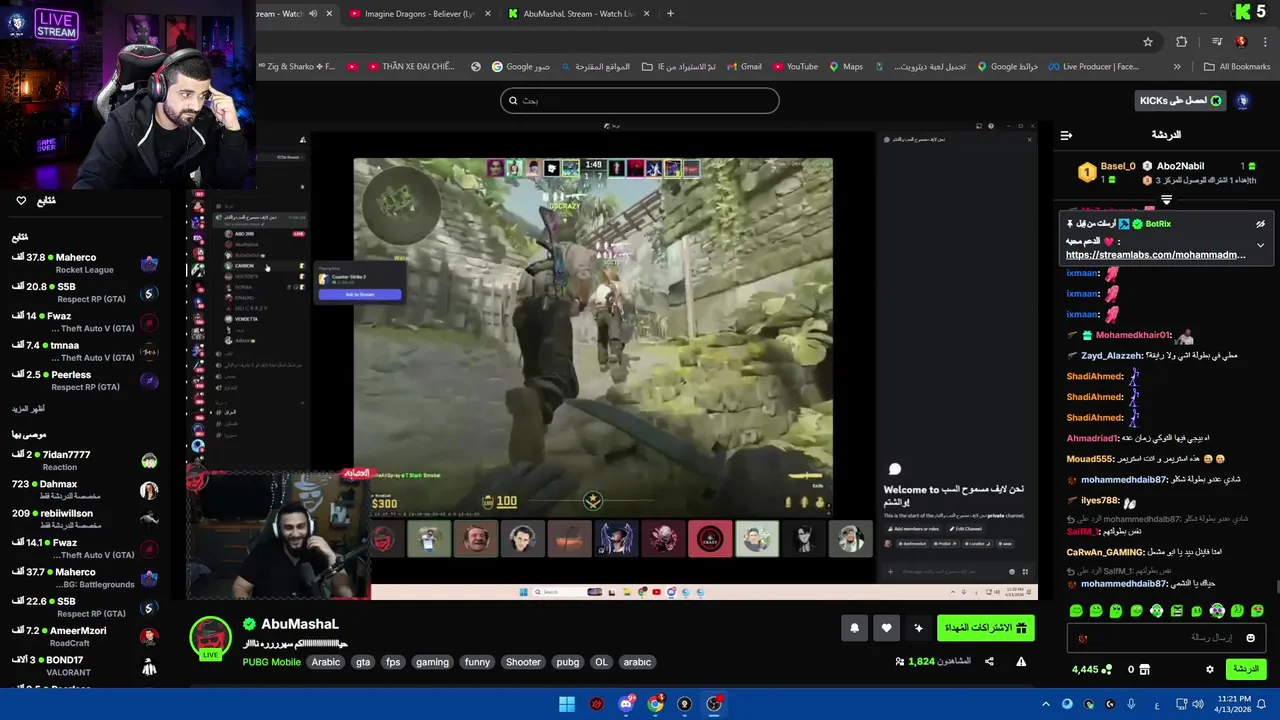1280x720 pixels.
Task: Focus the Kick search box
Action: click(640, 100)
